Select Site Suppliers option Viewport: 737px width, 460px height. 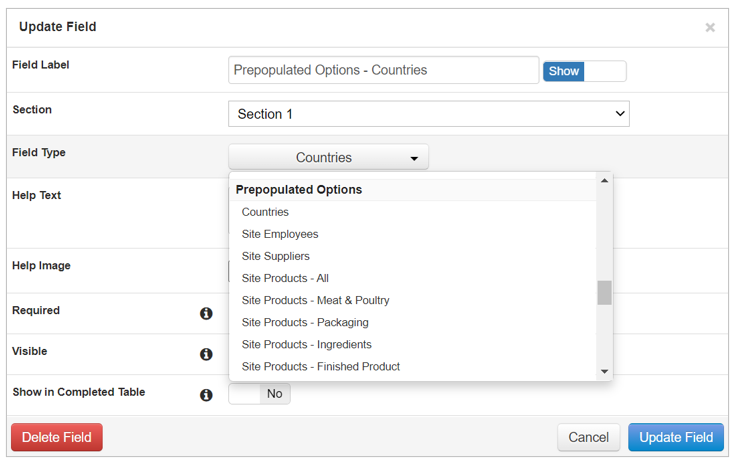tap(276, 256)
